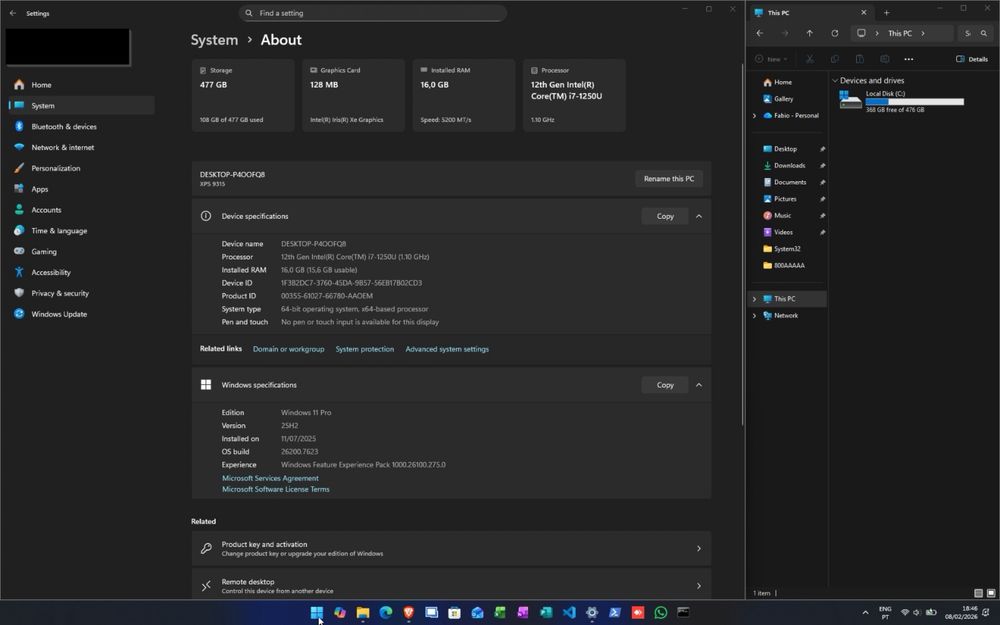Click Rename this PC button
Screen dimensions: 1000x625
tap(669, 179)
